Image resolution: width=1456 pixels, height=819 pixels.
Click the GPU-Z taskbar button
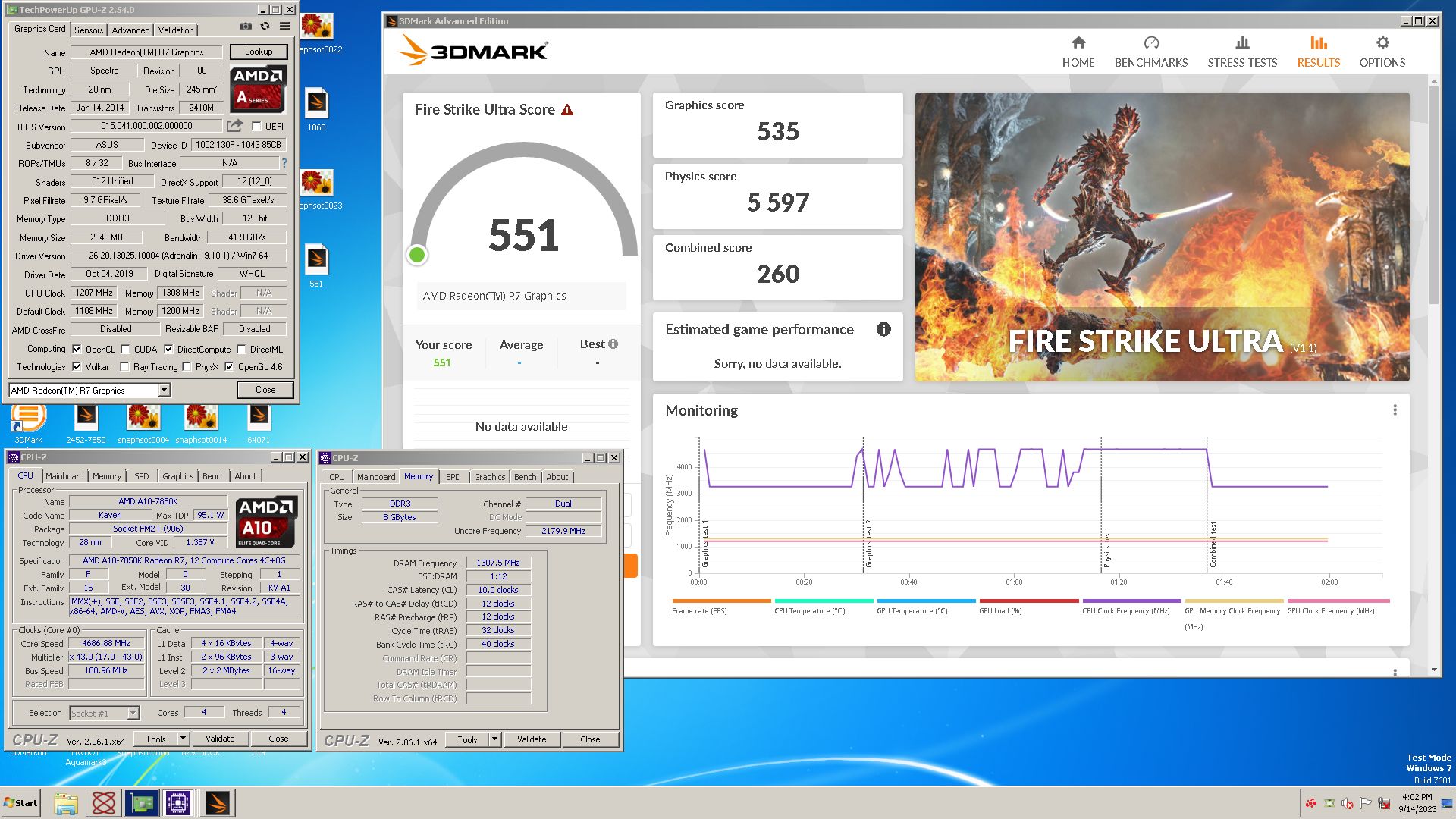pos(142,803)
